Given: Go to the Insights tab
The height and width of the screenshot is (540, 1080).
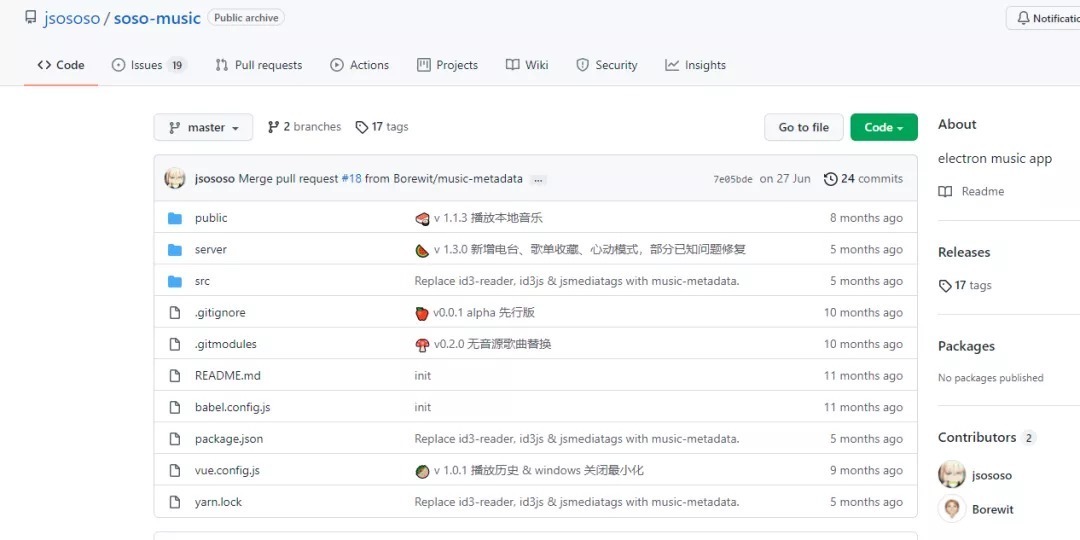Looking at the screenshot, I should pos(696,65).
